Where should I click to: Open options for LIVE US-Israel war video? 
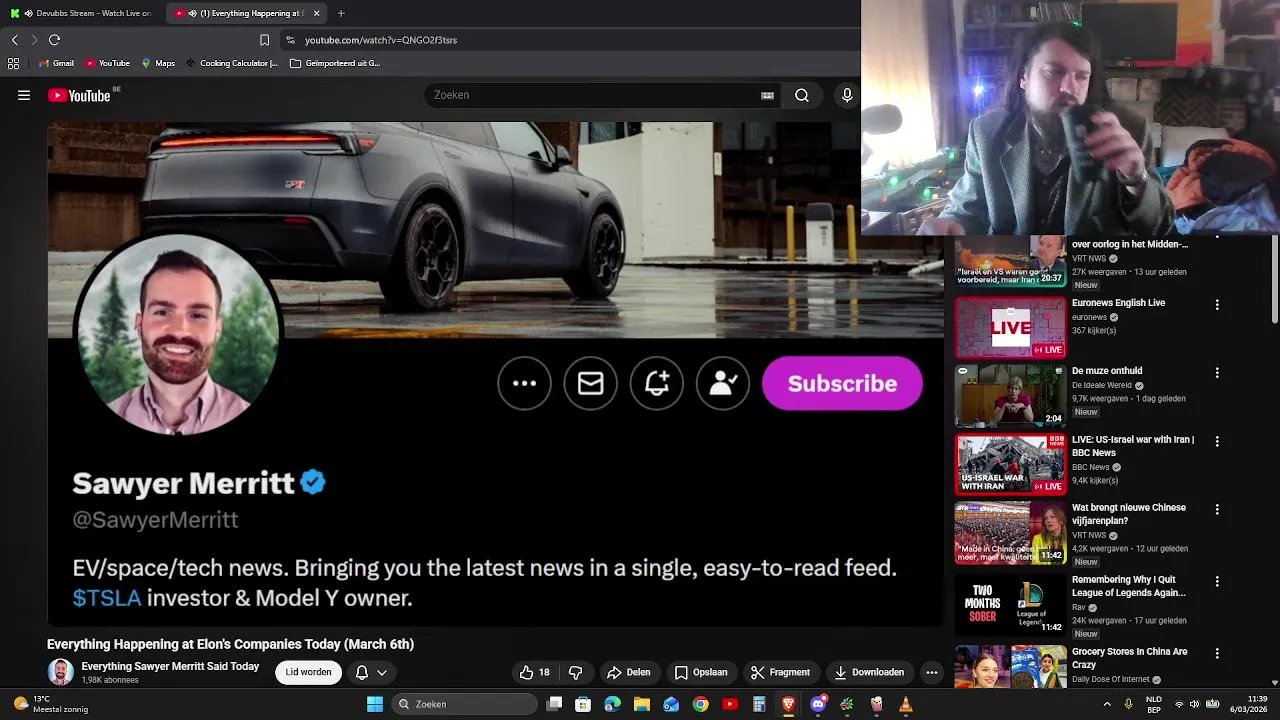tap(1217, 441)
